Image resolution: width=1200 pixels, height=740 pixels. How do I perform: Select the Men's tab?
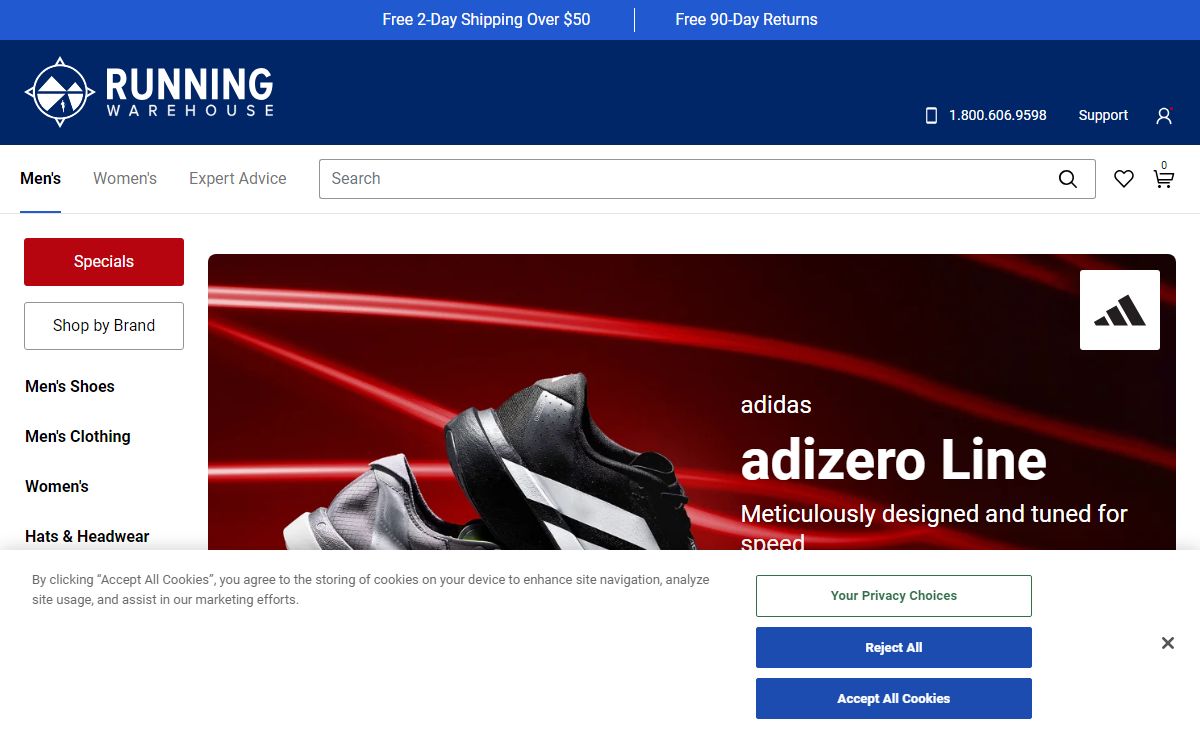[x=41, y=179]
